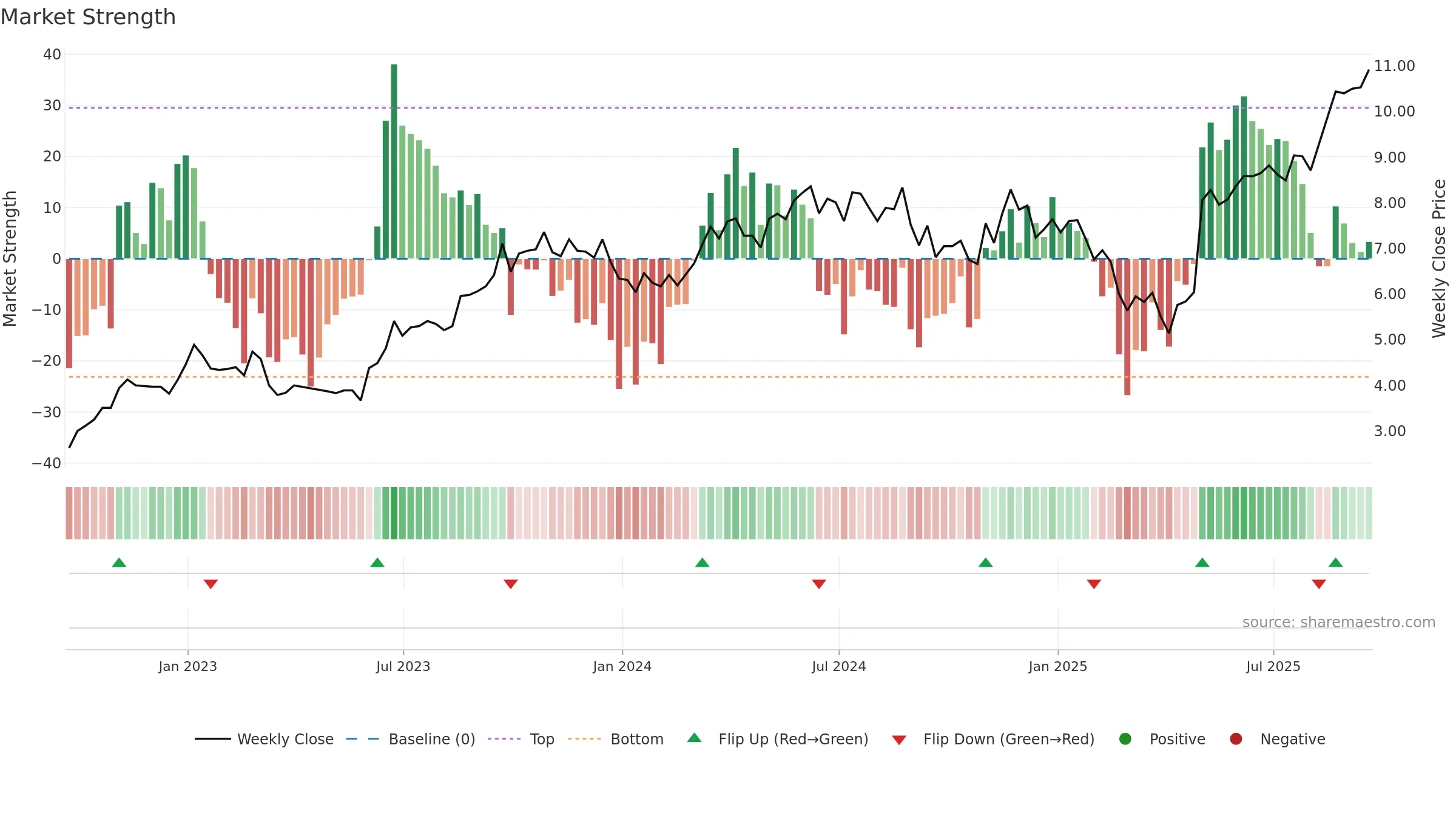Click the Flip Up triangle near November 2022
Image resolution: width=1456 pixels, height=819 pixels.
119,562
